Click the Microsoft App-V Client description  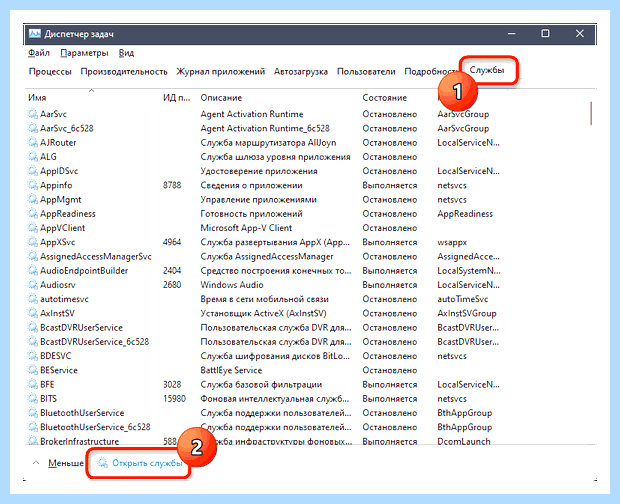246,228
